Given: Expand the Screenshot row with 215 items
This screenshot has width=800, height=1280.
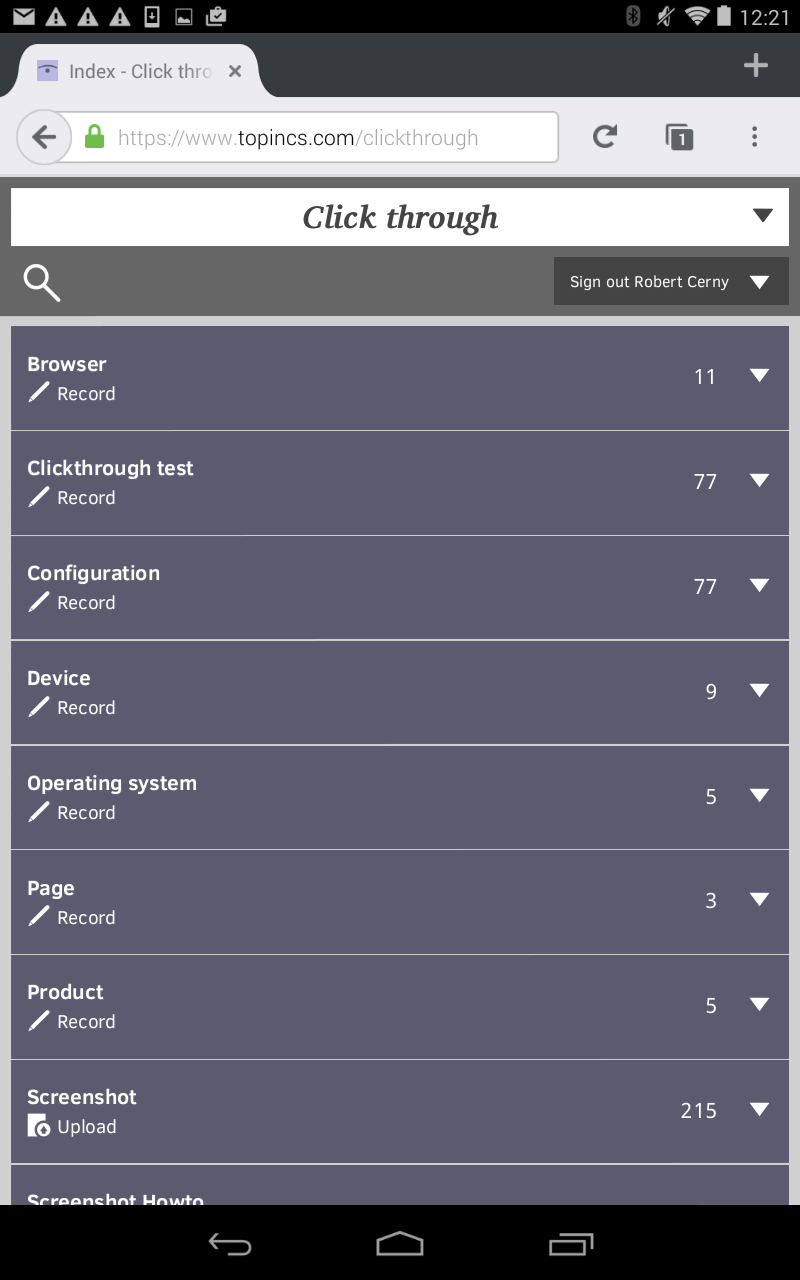Looking at the screenshot, I should point(759,1109).
